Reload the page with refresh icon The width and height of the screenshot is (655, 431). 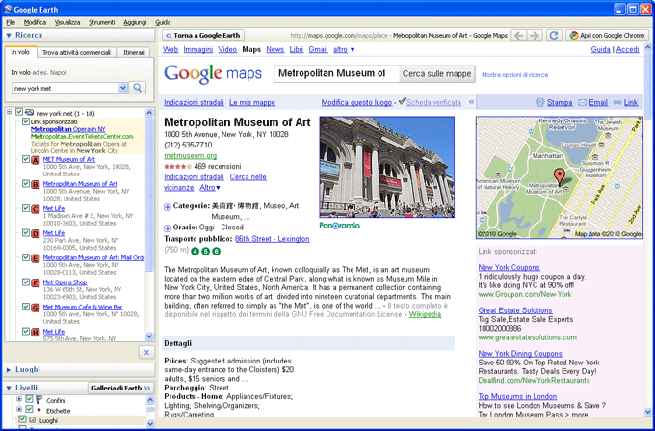[554, 35]
